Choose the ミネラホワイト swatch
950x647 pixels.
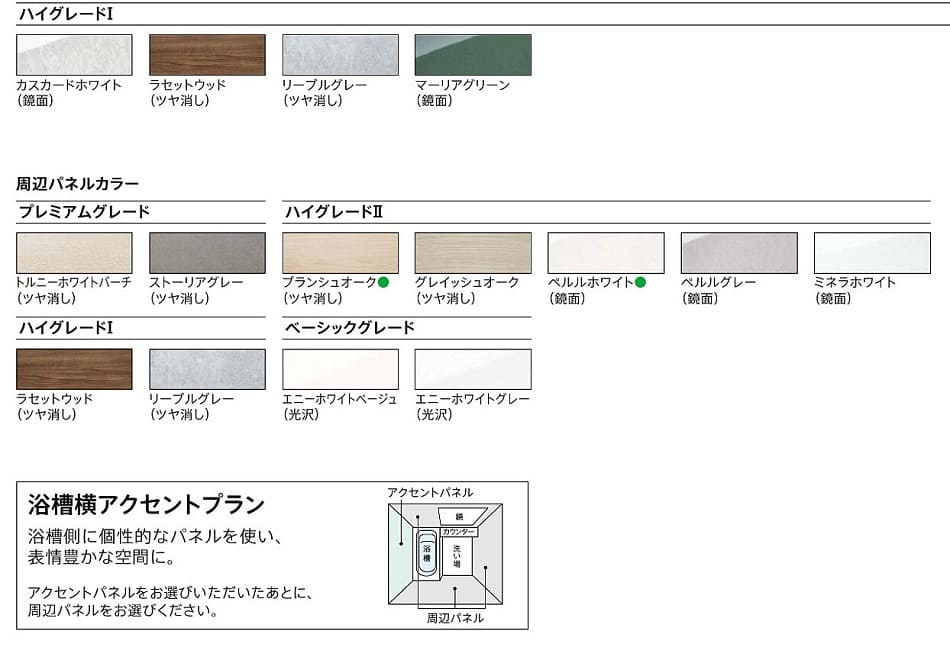pyautogui.click(x=872, y=253)
